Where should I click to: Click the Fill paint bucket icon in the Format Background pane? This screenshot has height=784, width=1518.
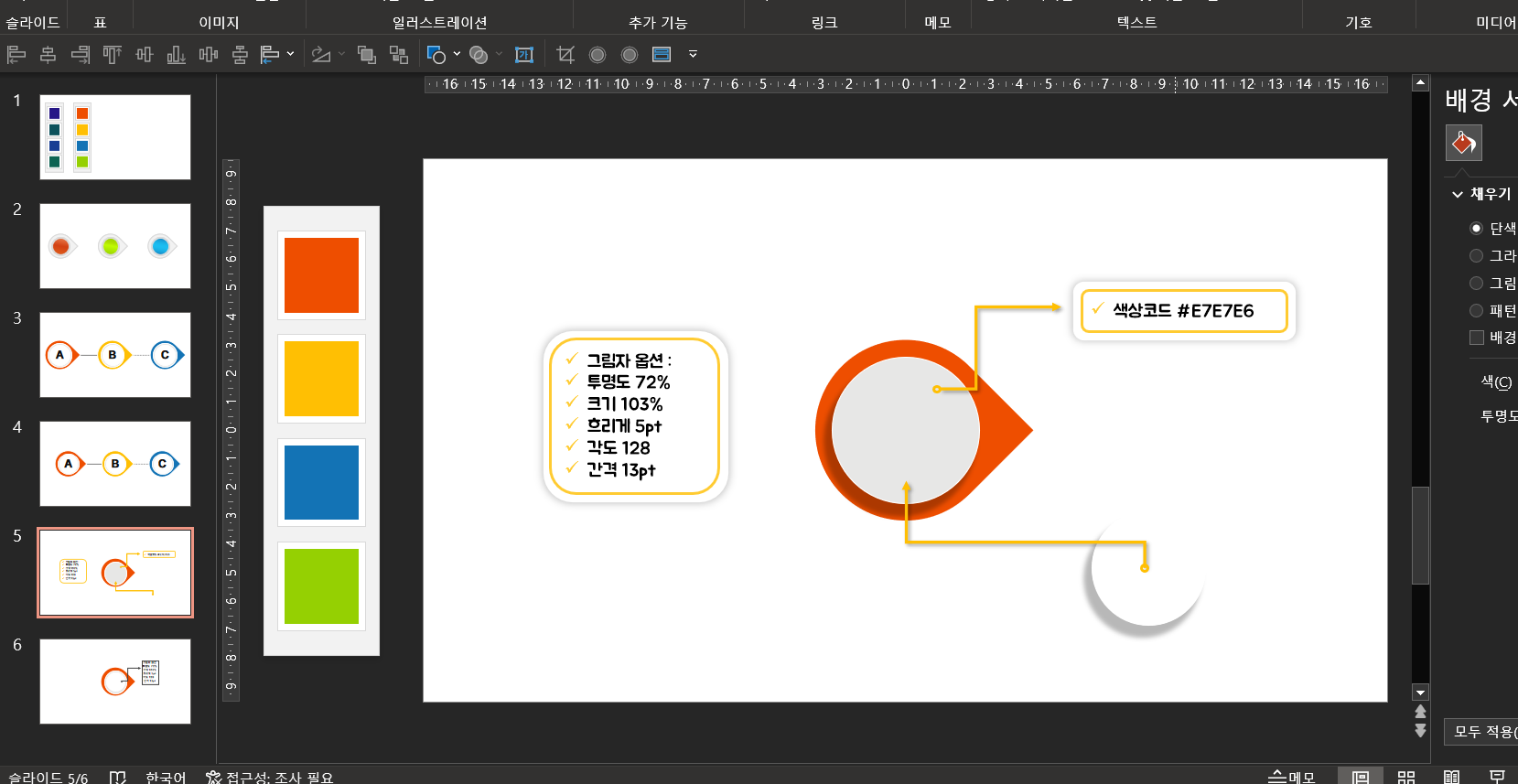[1463, 143]
